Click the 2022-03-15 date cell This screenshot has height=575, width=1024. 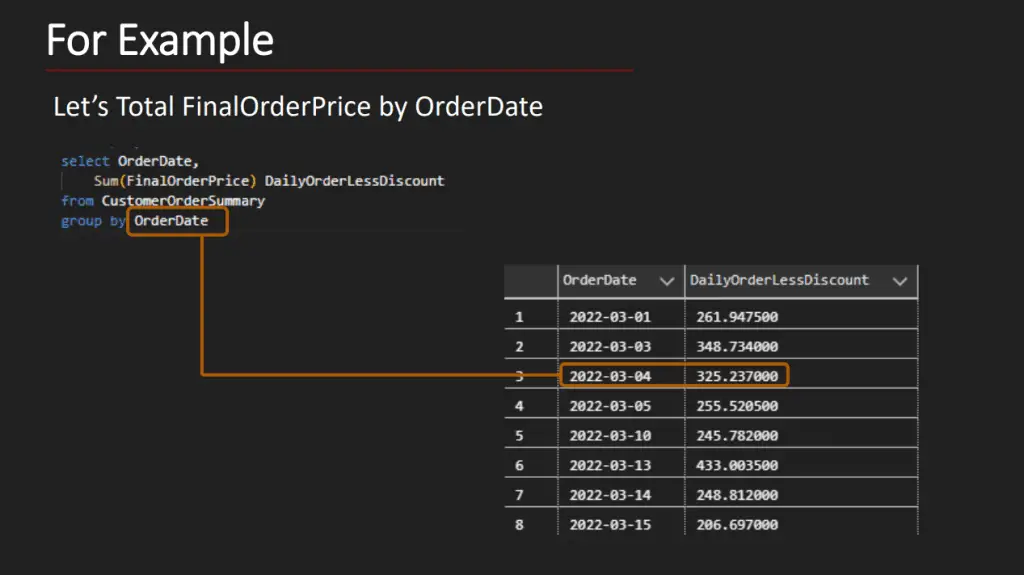(x=610, y=525)
